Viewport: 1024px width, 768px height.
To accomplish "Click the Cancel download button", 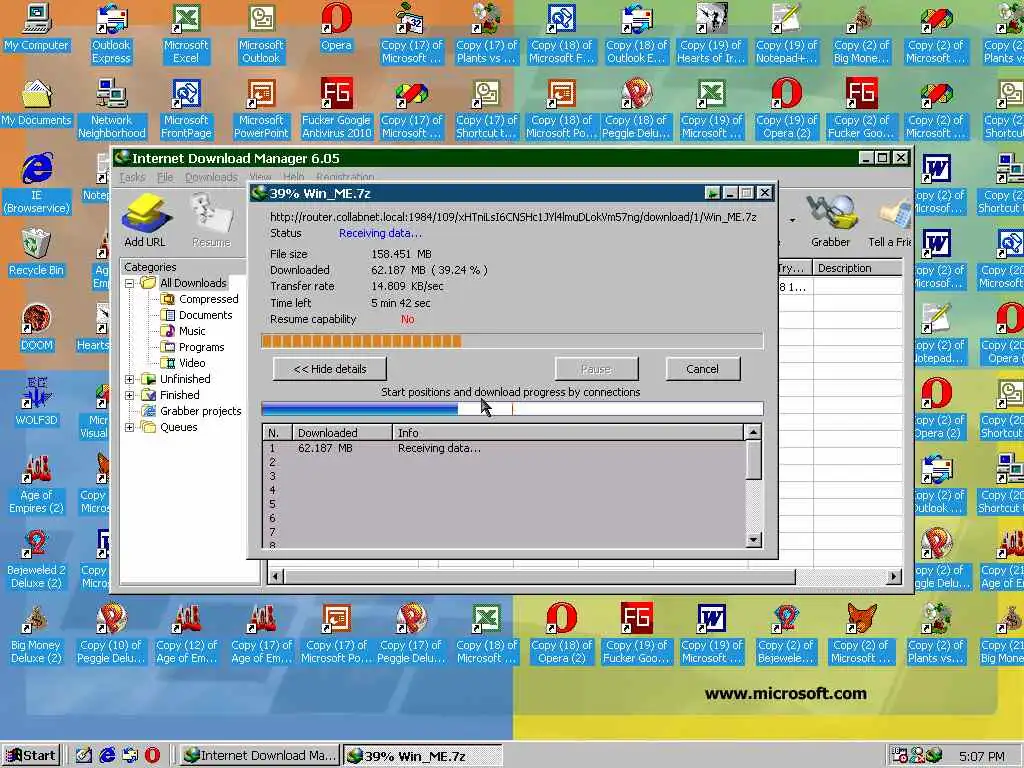I will [x=703, y=369].
